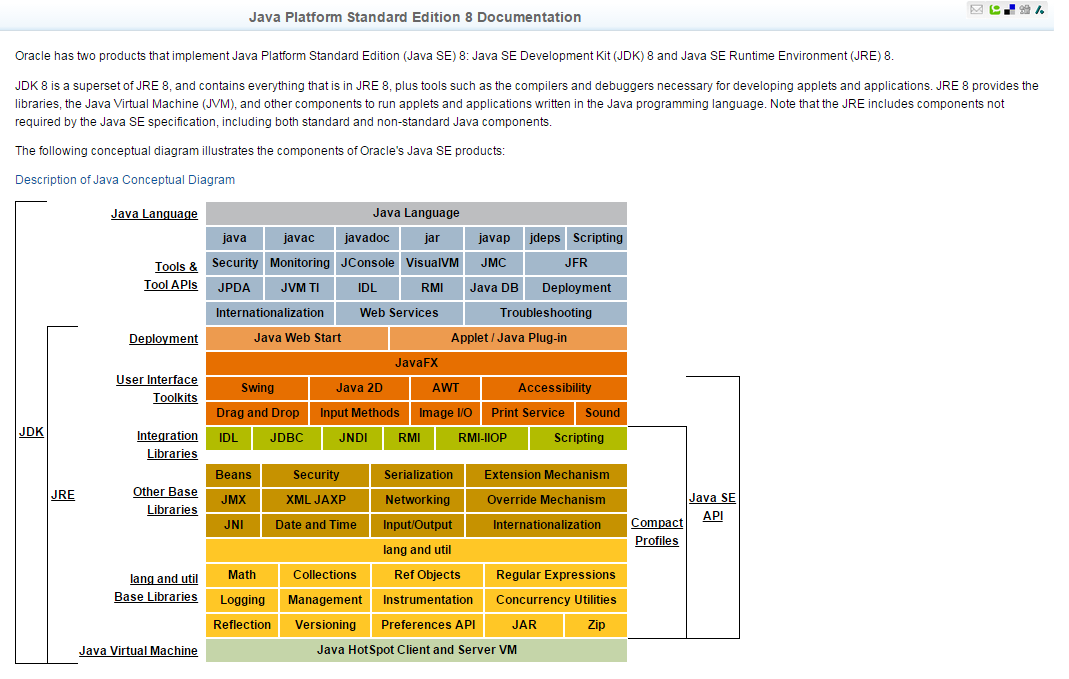1069x679 pixels.
Task: Open the Compact Profiles link
Action: [657, 531]
